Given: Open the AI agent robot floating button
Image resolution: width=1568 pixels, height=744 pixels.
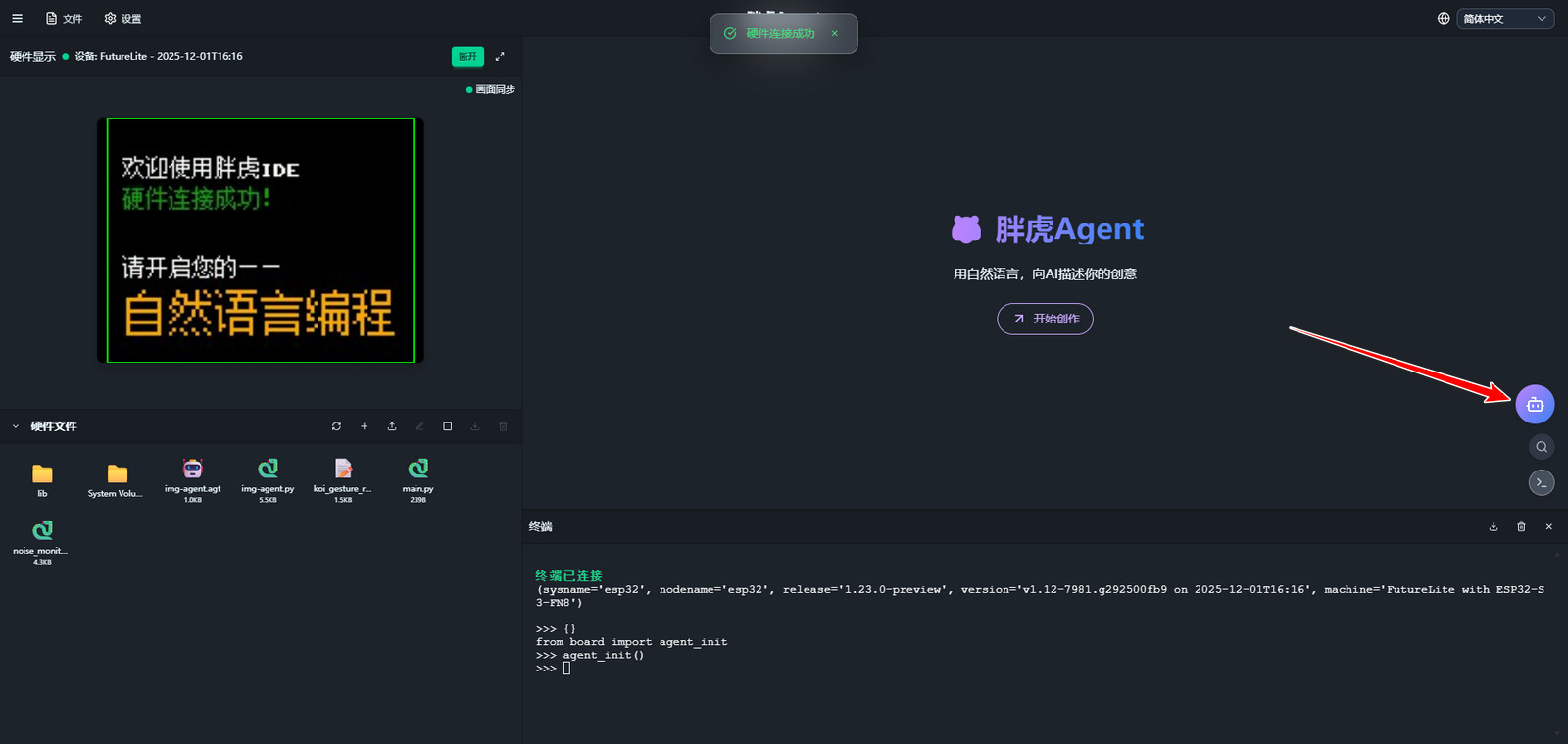Looking at the screenshot, I should point(1535,404).
